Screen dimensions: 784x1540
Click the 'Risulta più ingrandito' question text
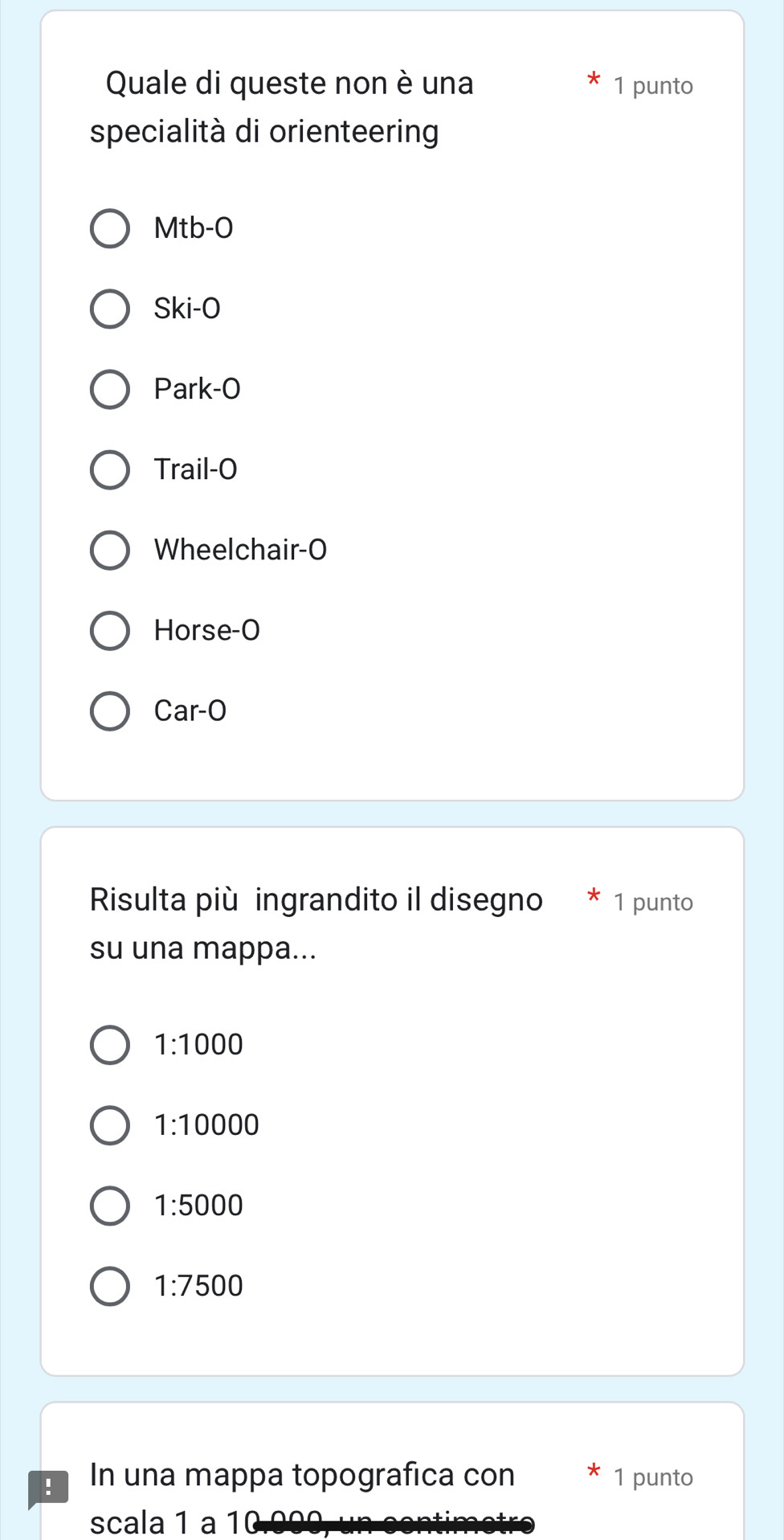click(316, 924)
